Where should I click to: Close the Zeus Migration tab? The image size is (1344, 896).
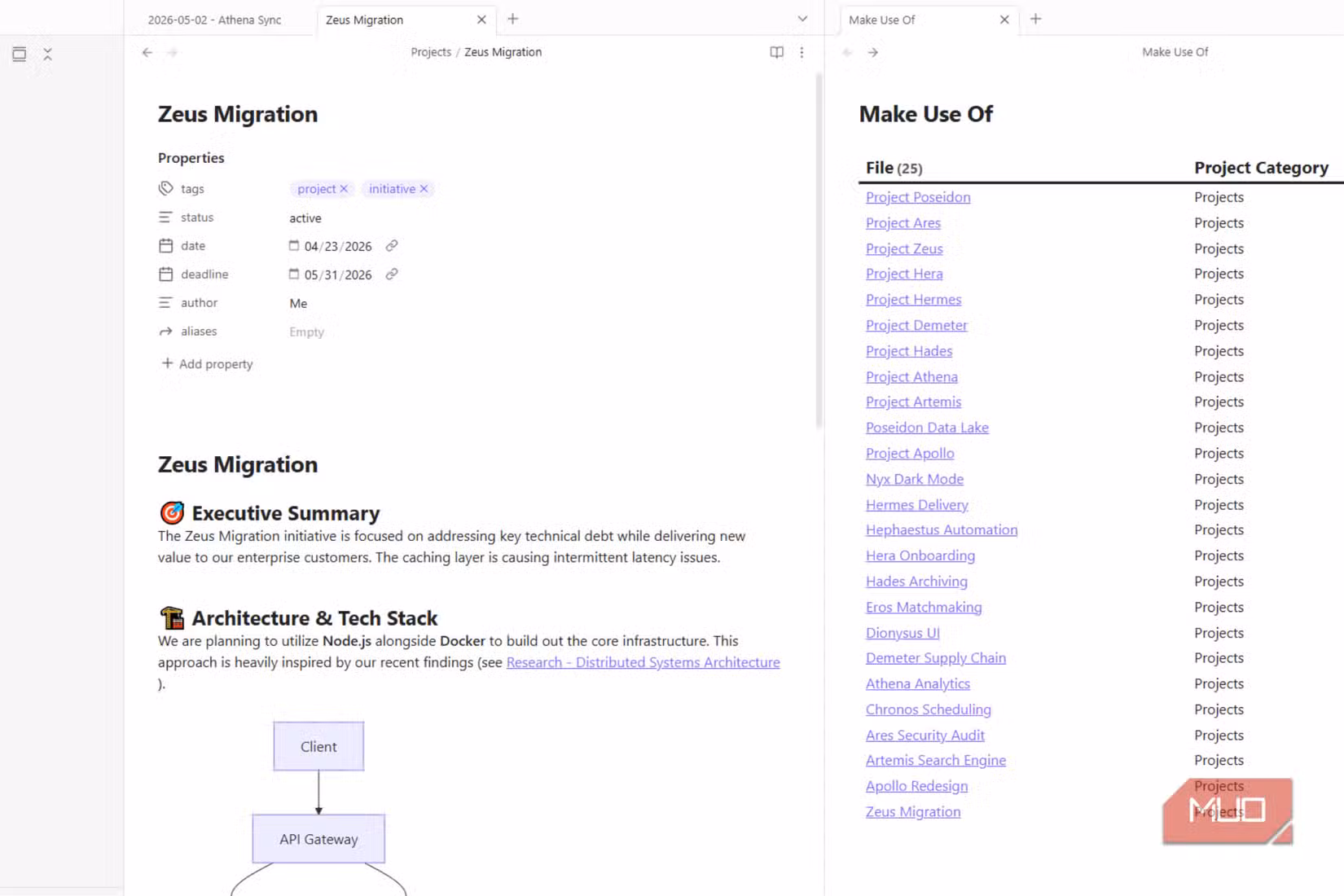click(x=481, y=20)
